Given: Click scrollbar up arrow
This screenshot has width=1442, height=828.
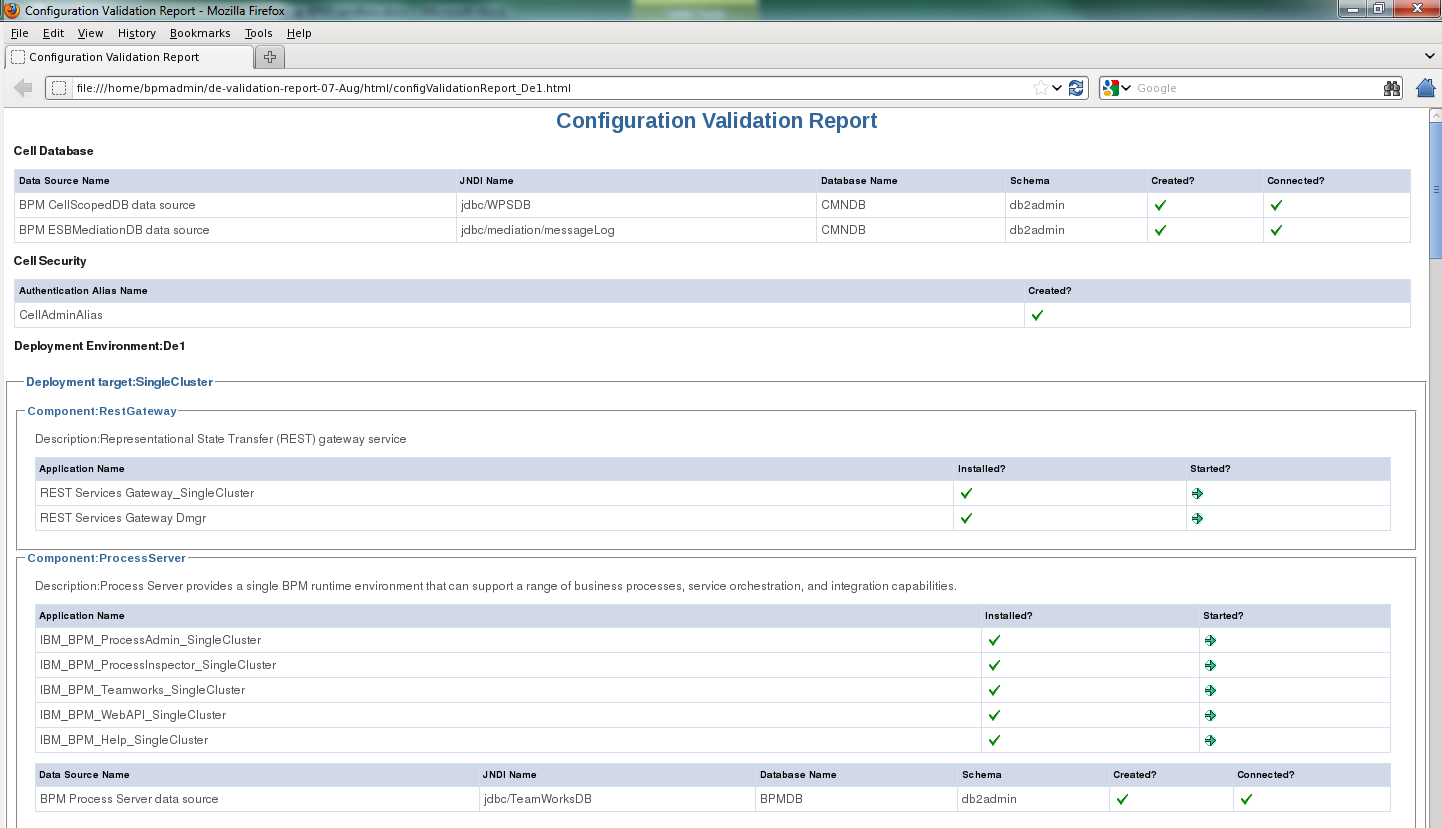Looking at the screenshot, I should click(1434, 116).
